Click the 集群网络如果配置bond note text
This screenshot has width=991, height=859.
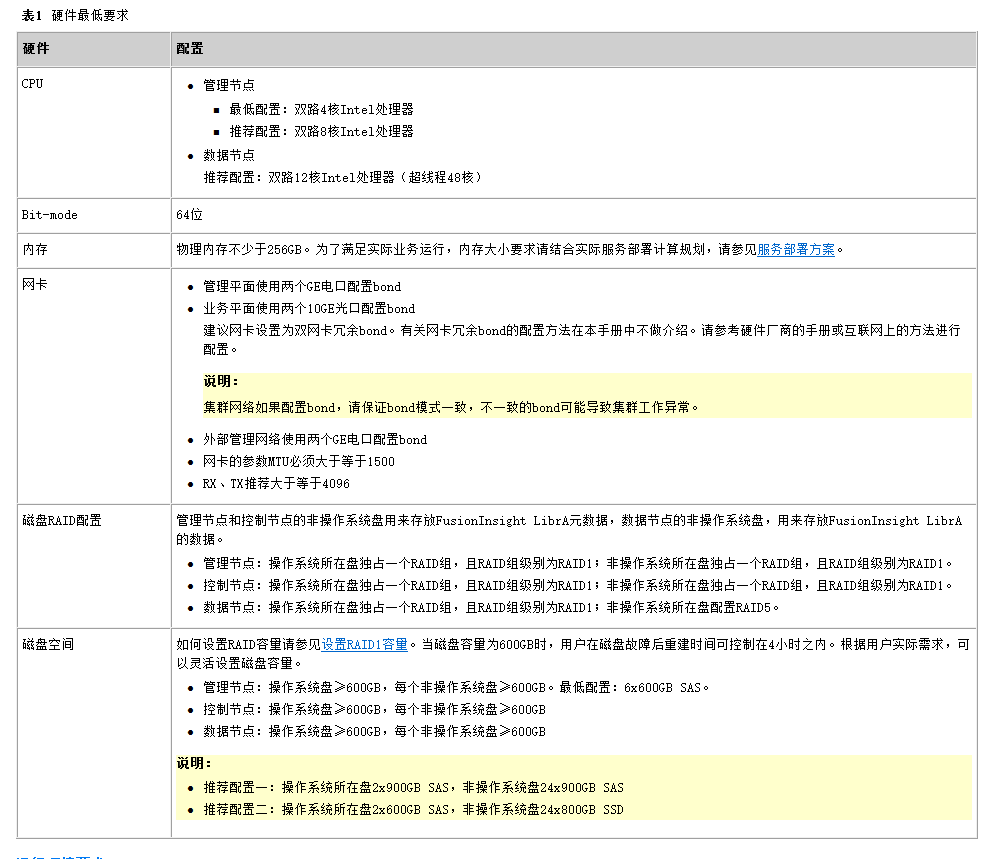(451, 408)
